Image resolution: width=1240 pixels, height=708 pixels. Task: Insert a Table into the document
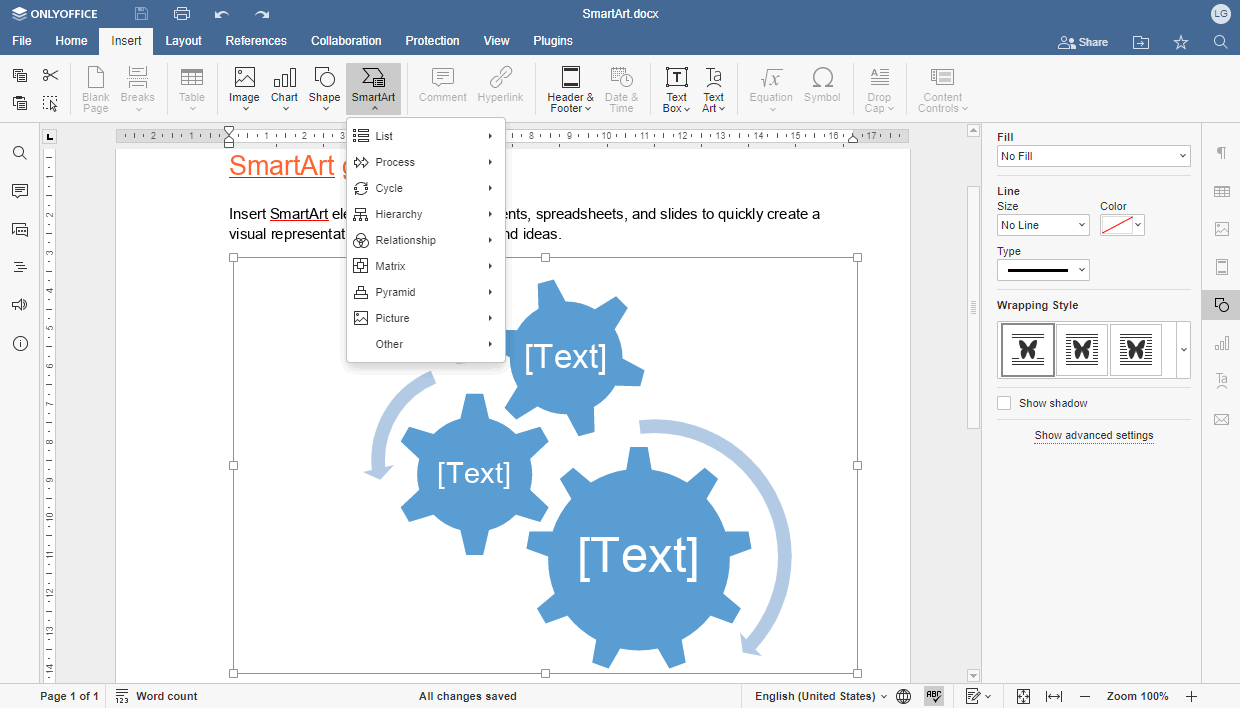191,88
